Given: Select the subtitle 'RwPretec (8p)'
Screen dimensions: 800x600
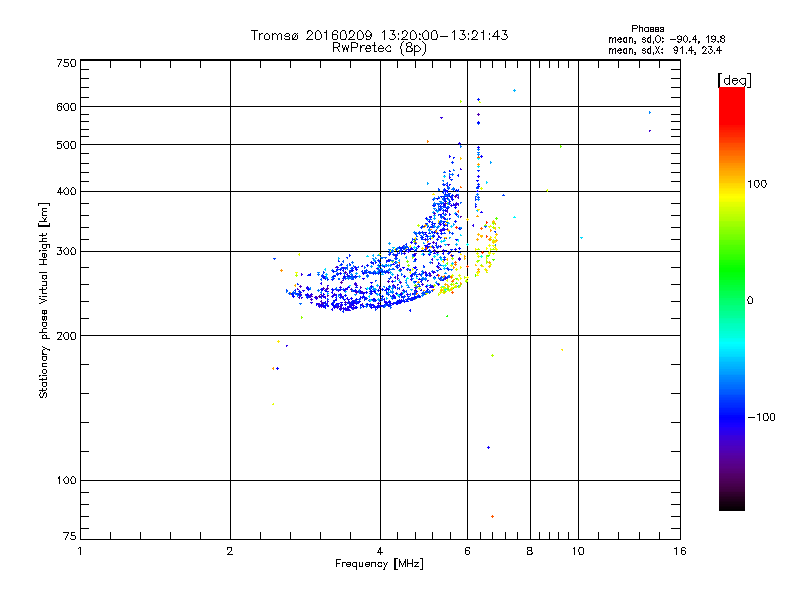Looking at the screenshot, I should point(379,48).
